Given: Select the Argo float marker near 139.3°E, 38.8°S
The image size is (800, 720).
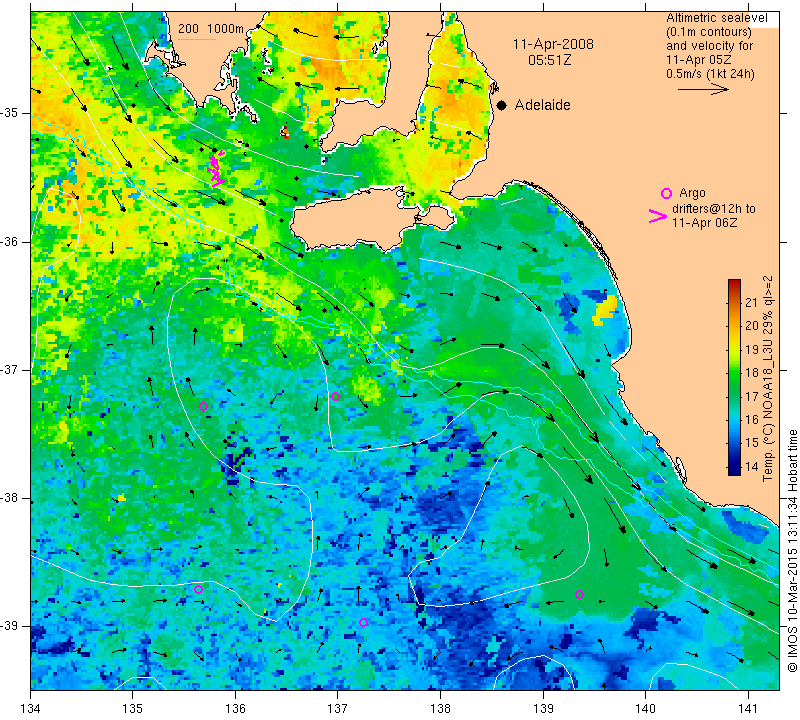Looking at the screenshot, I should pyautogui.click(x=580, y=594).
